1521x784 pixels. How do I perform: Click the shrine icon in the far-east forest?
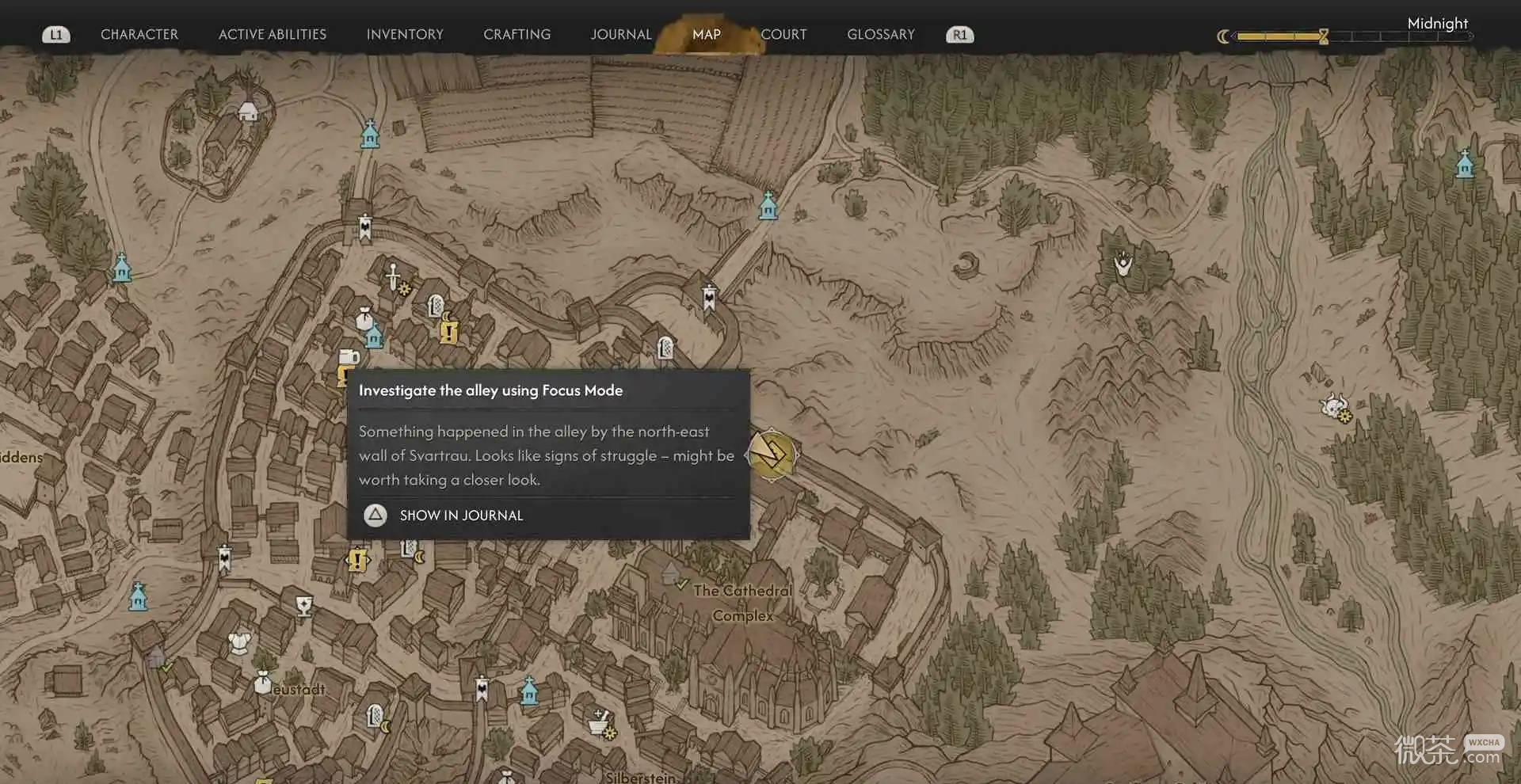pyautogui.click(x=1465, y=164)
